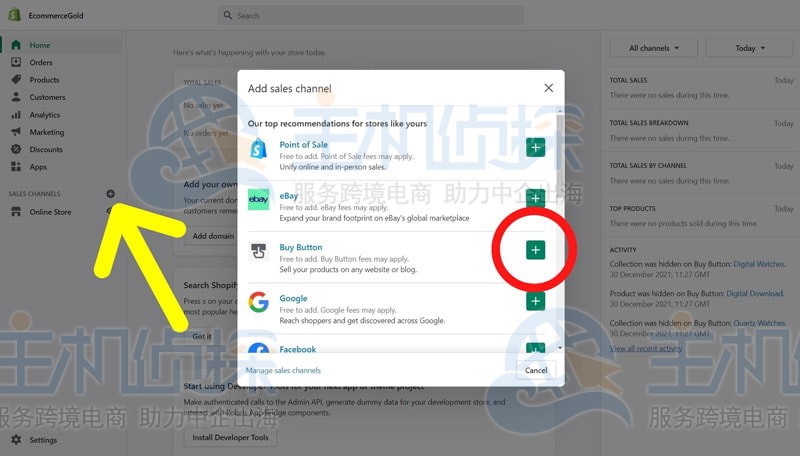The image size is (800, 456).
Task: Open Apps in the sidebar
Action: pyautogui.click(x=38, y=167)
